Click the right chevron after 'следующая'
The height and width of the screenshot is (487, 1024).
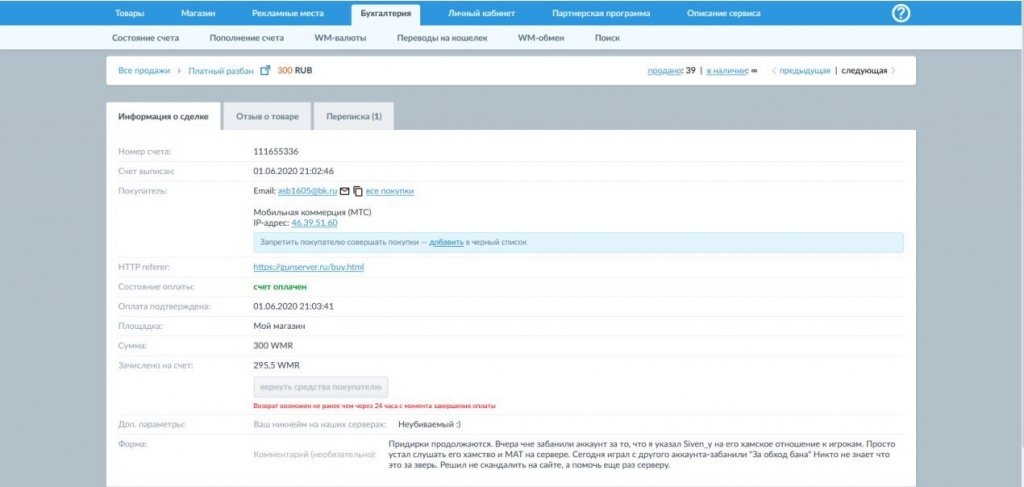pos(893,71)
